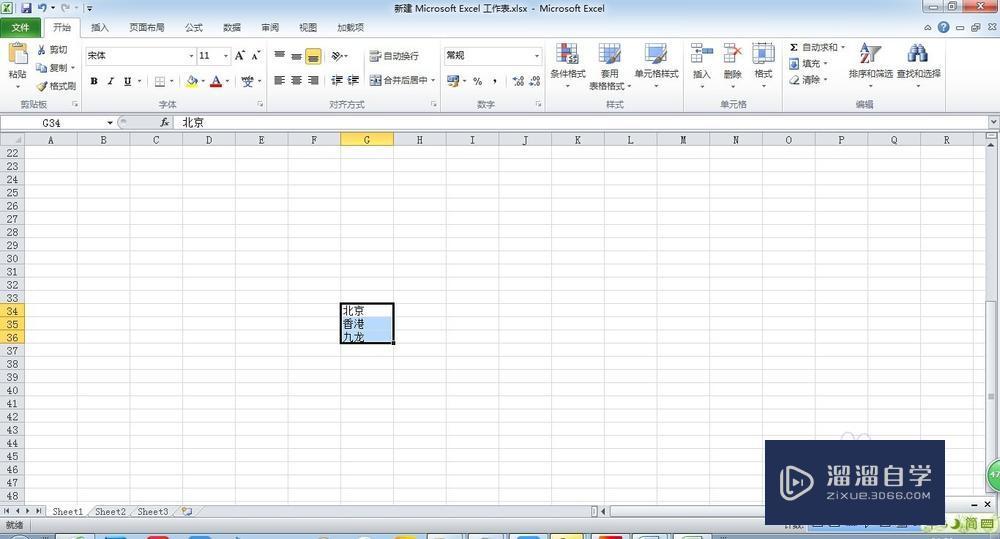Click the Save icon in quick access

26,8
